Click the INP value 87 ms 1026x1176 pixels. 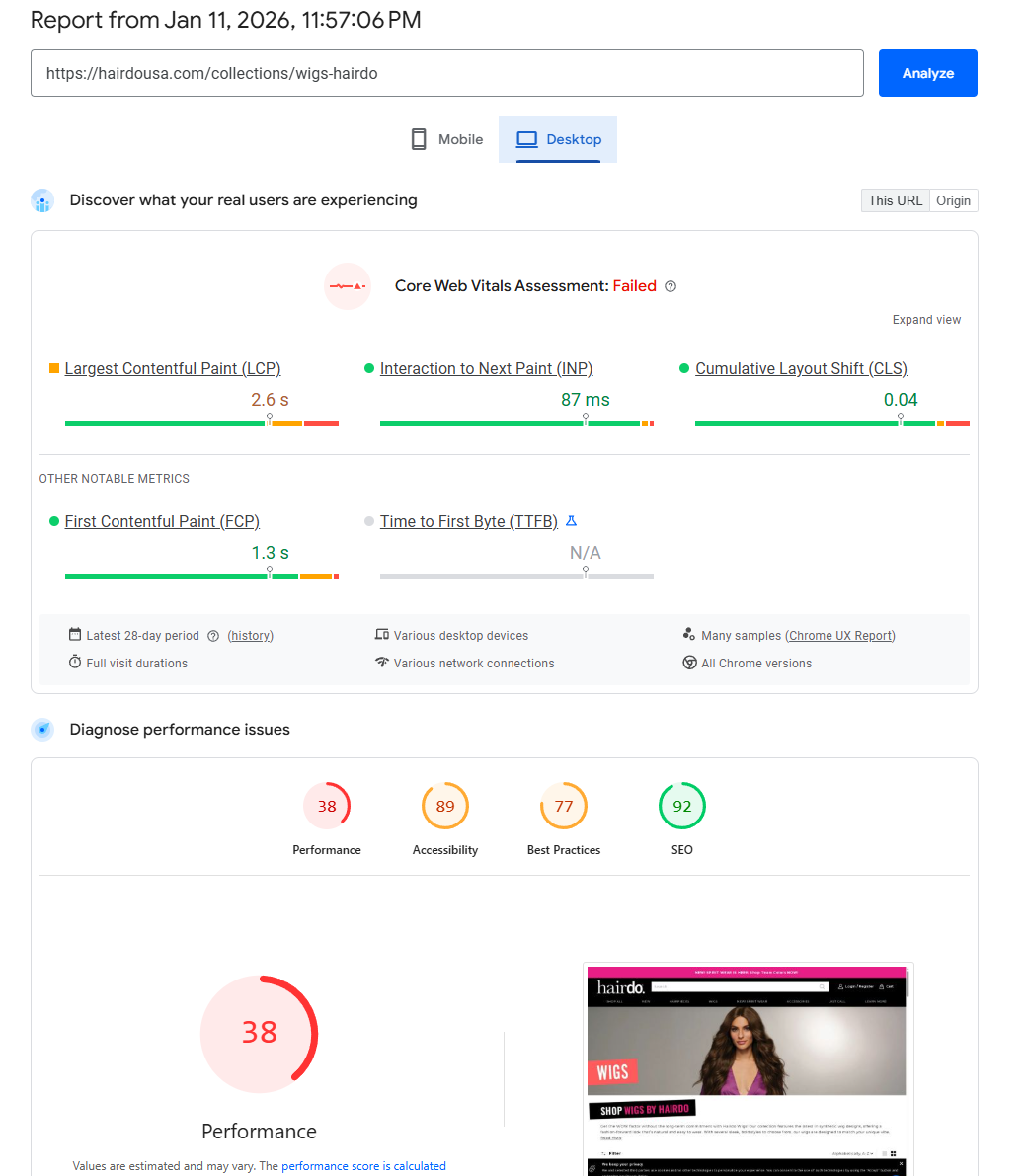point(586,400)
